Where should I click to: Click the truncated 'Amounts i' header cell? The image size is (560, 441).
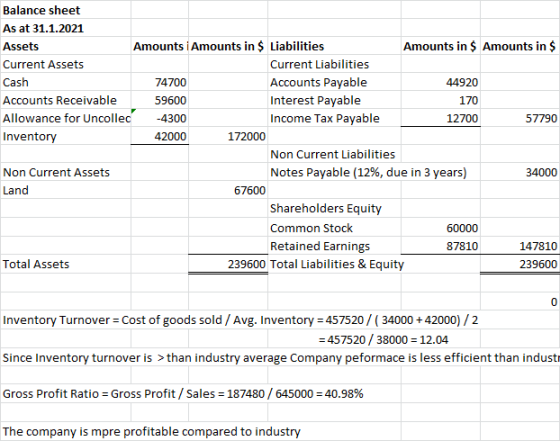click(159, 46)
